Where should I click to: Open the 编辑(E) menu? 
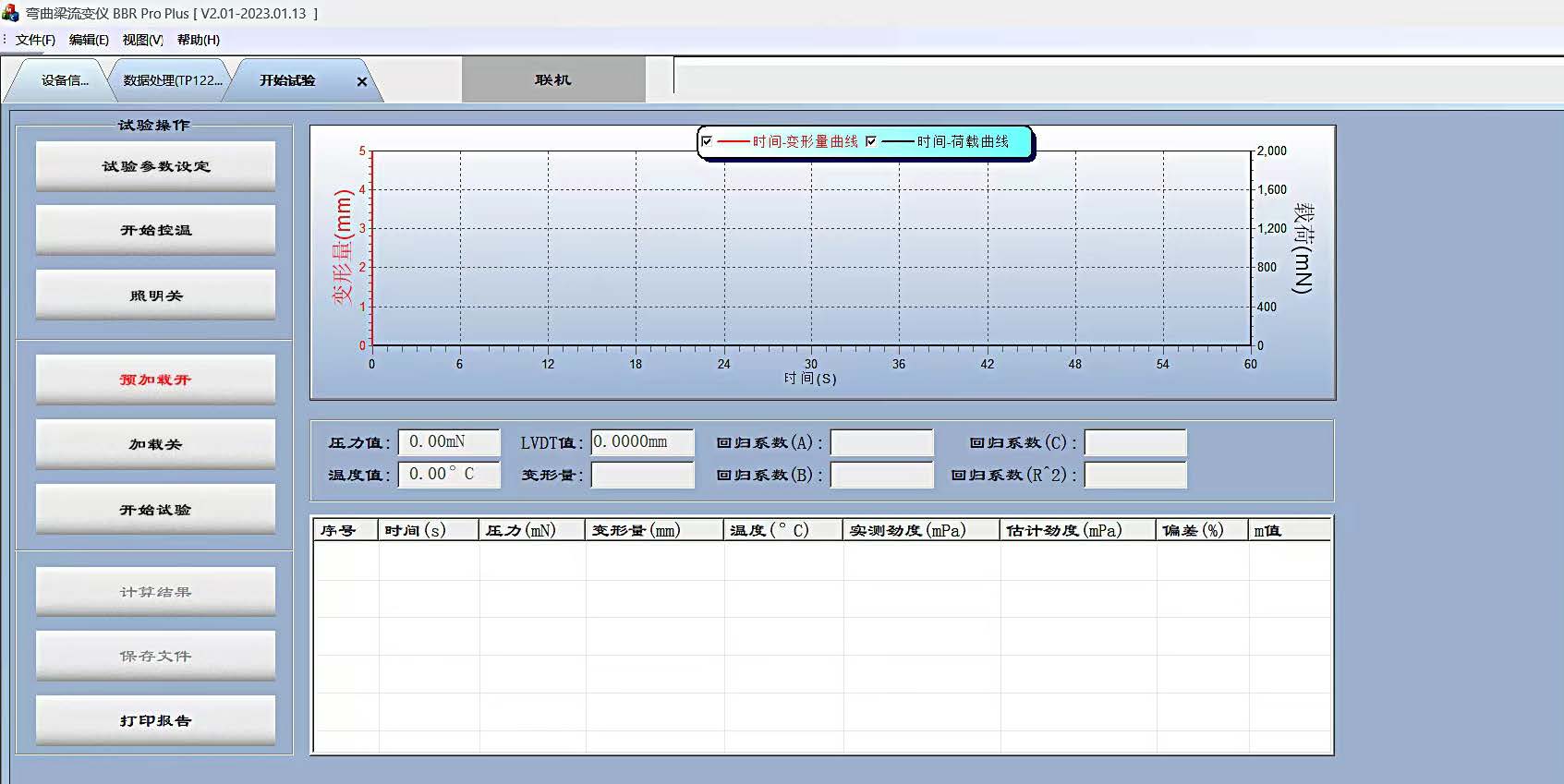pos(89,40)
